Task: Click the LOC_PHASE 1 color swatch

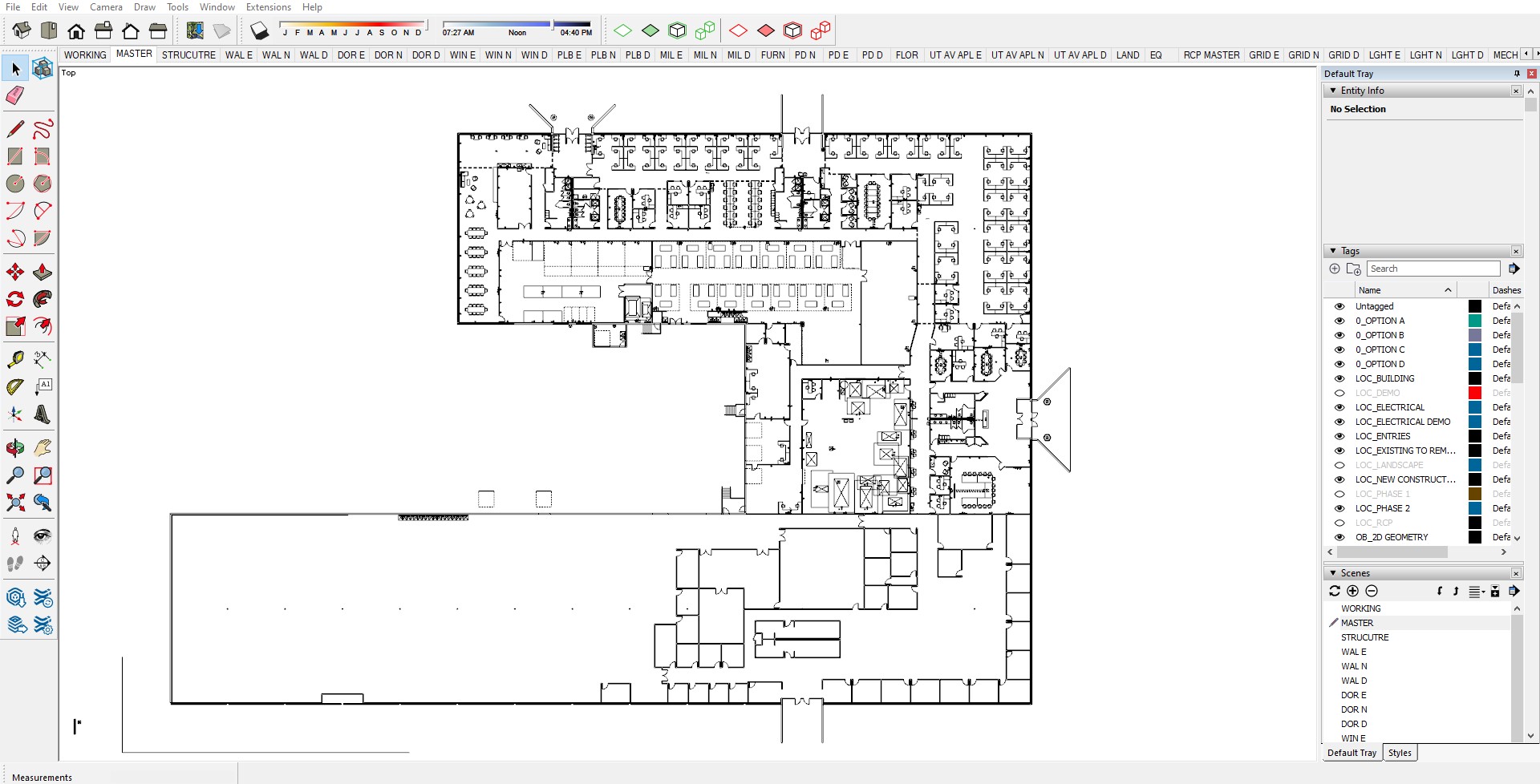Action: click(1474, 494)
